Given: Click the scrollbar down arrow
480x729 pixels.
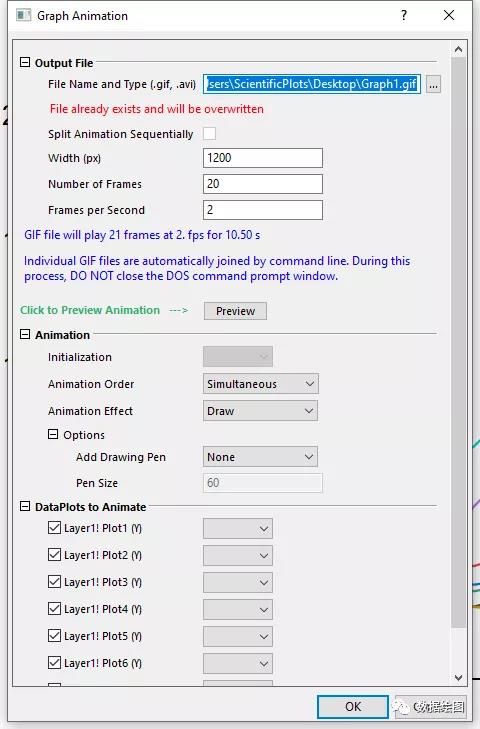Looking at the screenshot, I should point(459,678).
